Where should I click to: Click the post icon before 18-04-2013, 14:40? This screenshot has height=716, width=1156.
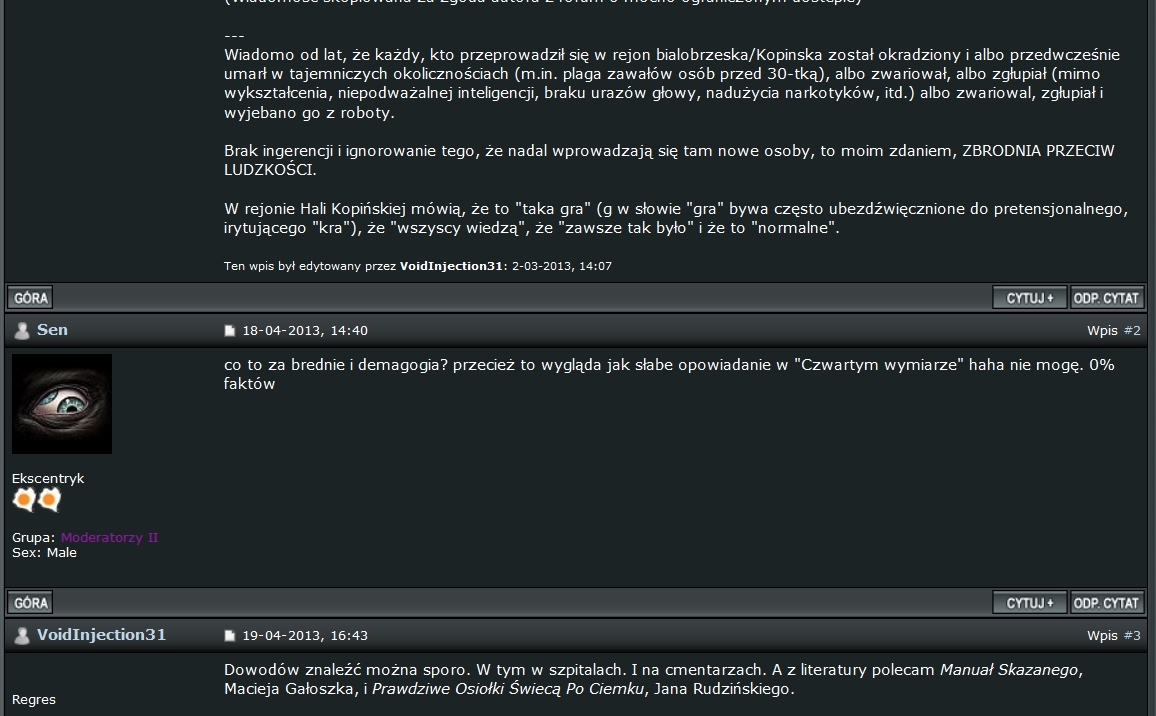point(230,331)
